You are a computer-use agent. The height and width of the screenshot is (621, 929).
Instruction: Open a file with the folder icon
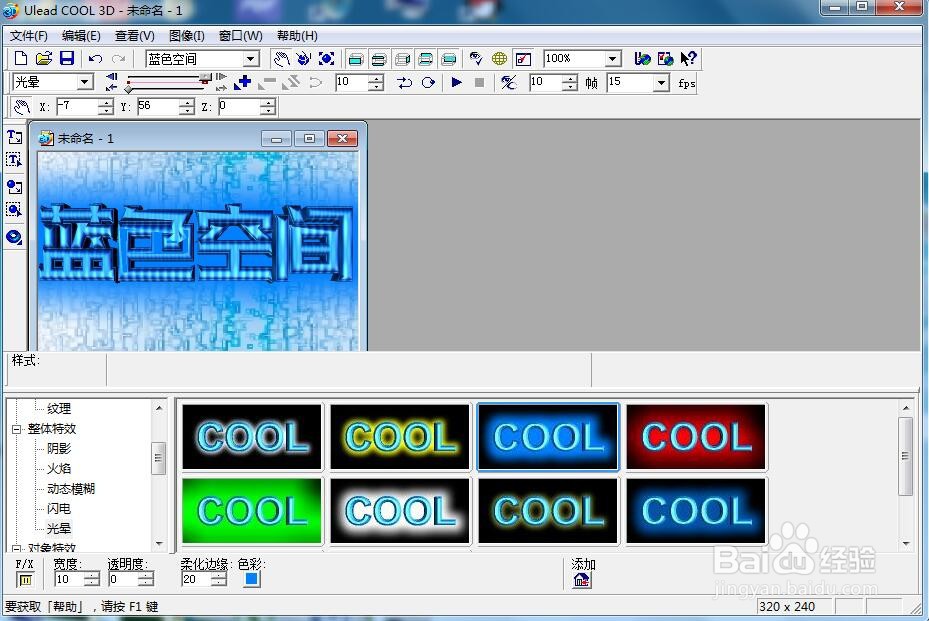pyautogui.click(x=44, y=58)
